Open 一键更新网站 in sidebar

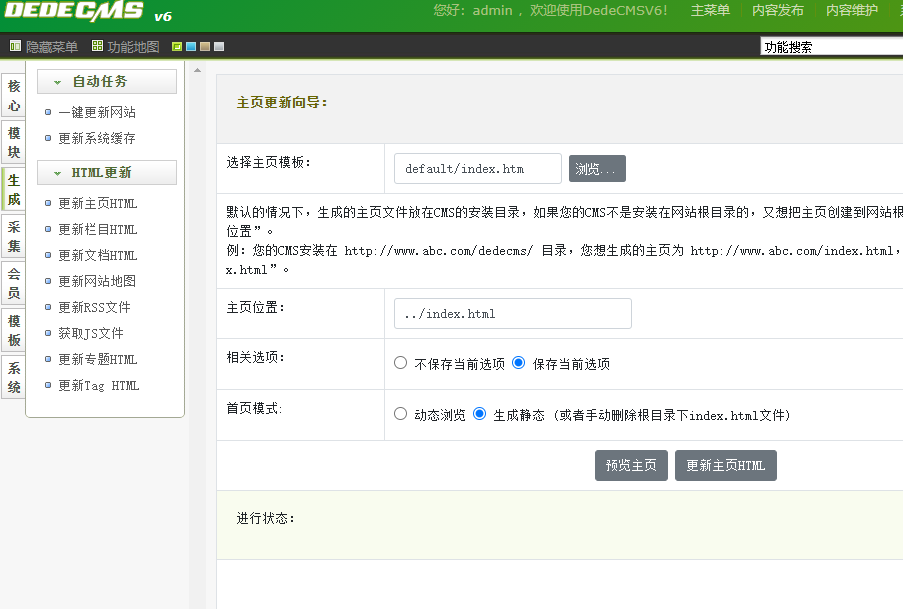click(97, 112)
